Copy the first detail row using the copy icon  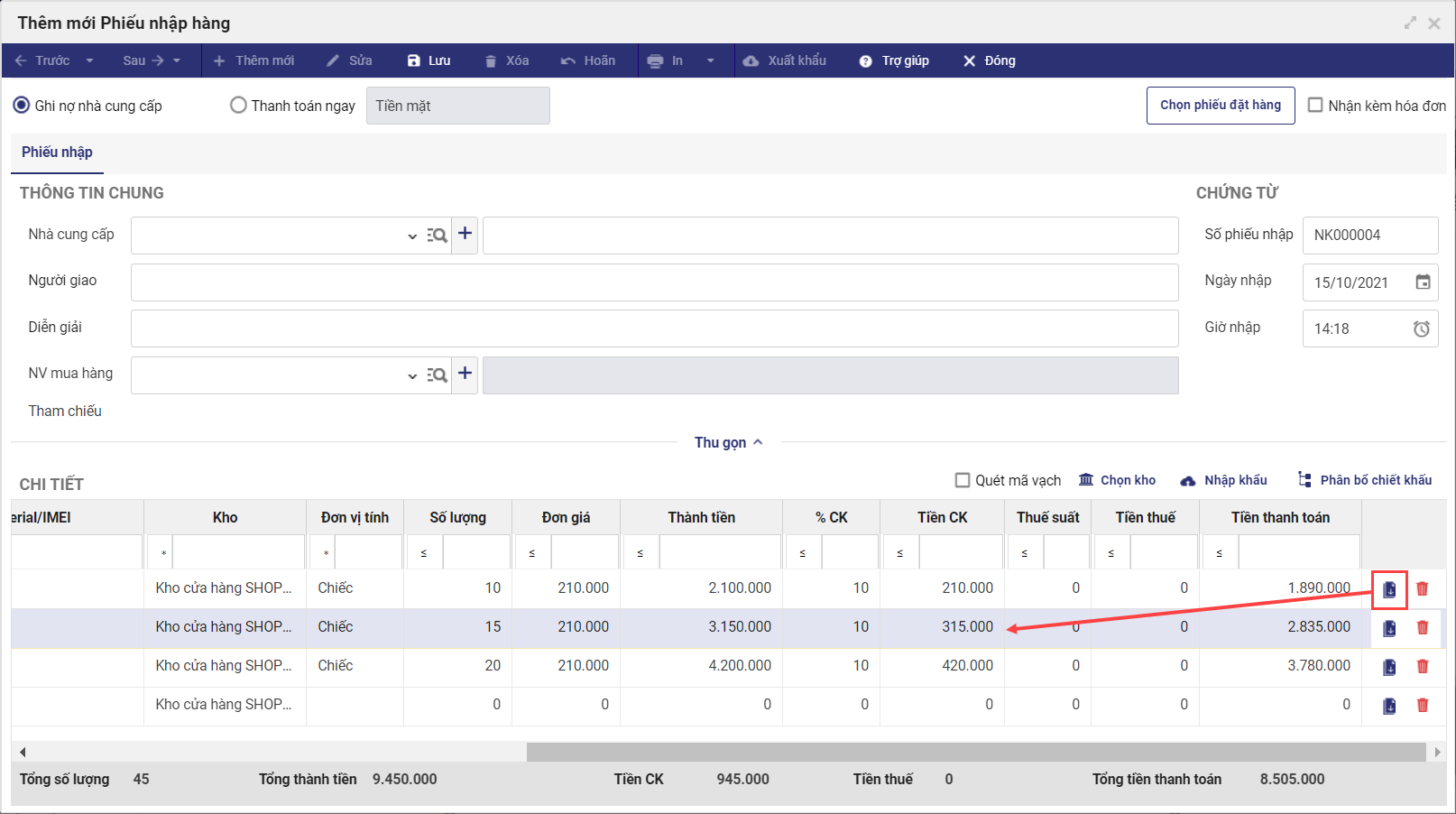coord(1389,589)
